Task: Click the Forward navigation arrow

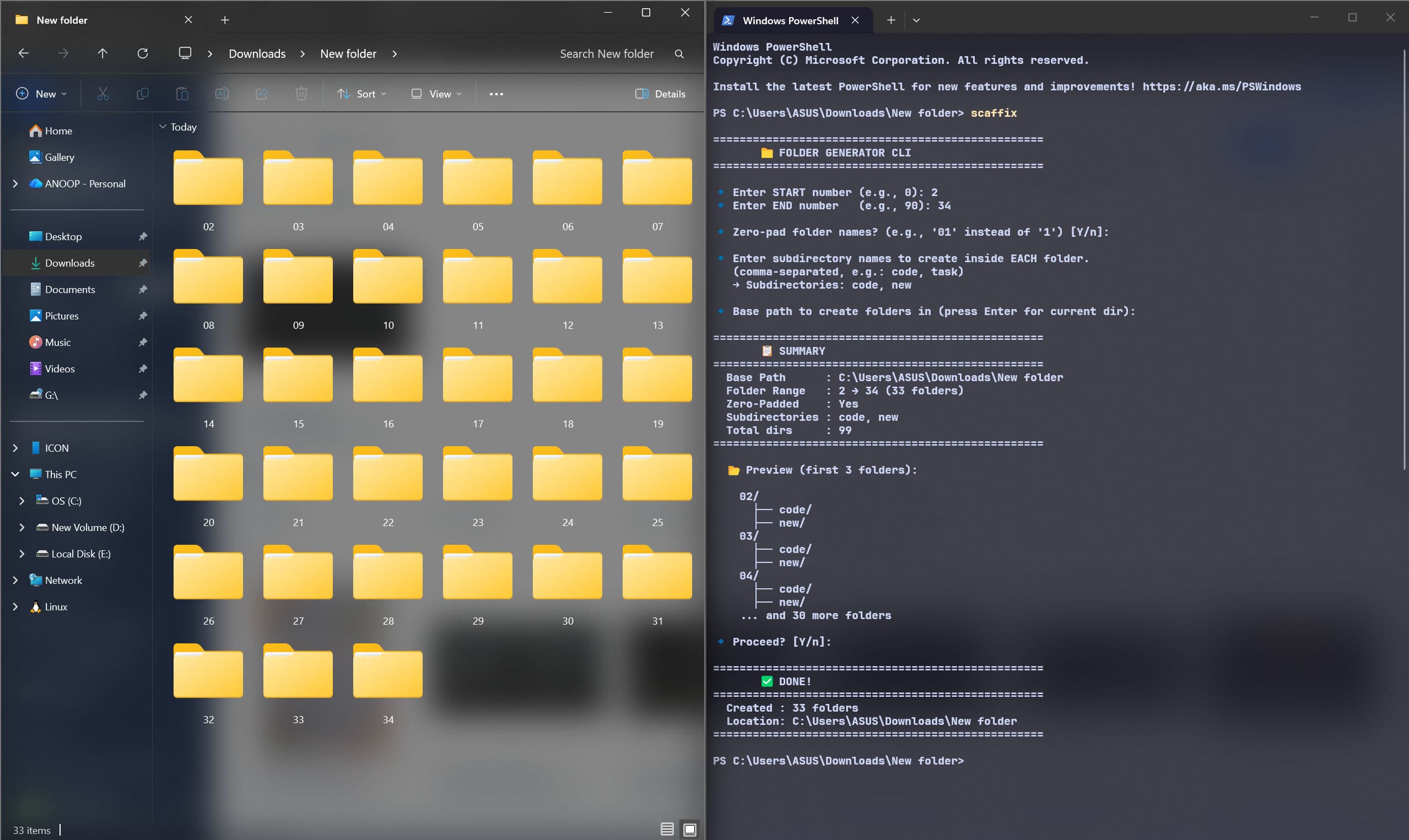Action: 63,53
